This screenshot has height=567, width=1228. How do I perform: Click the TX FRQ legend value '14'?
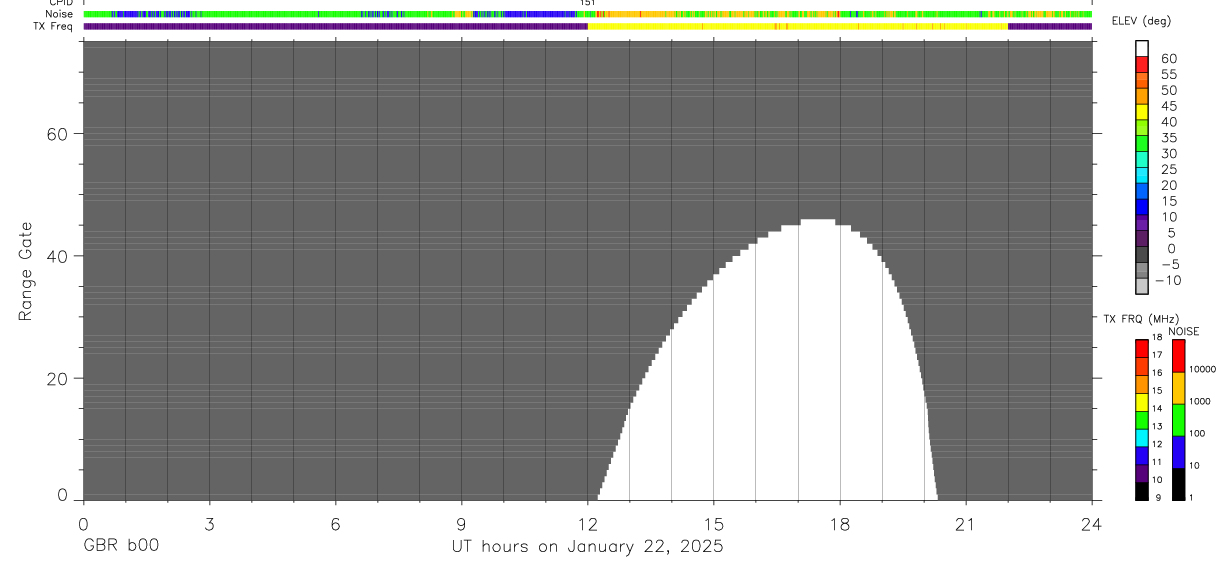pyautogui.click(x=1157, y=408)
